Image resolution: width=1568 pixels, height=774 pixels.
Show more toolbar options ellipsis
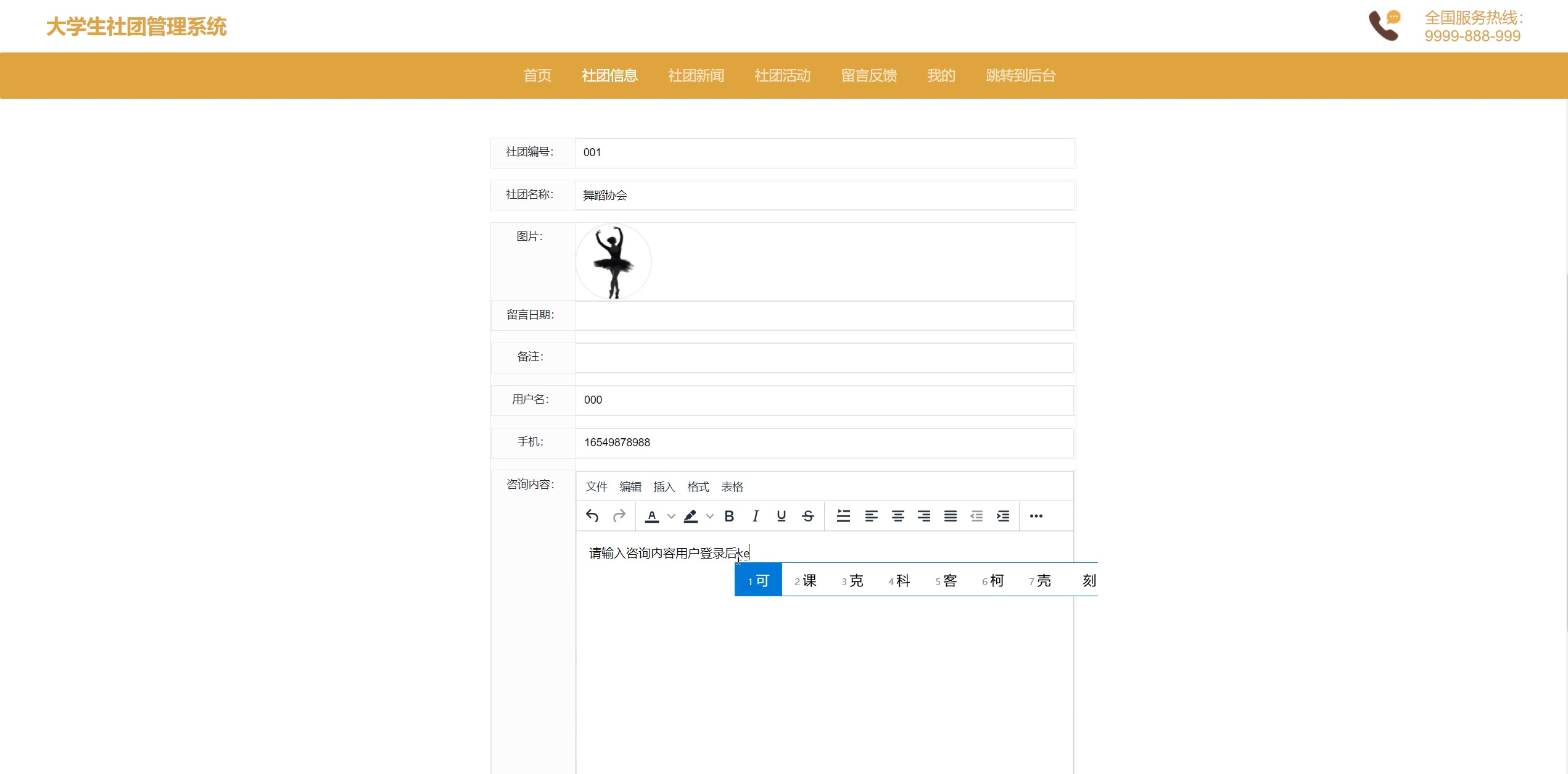(1036, 516)
